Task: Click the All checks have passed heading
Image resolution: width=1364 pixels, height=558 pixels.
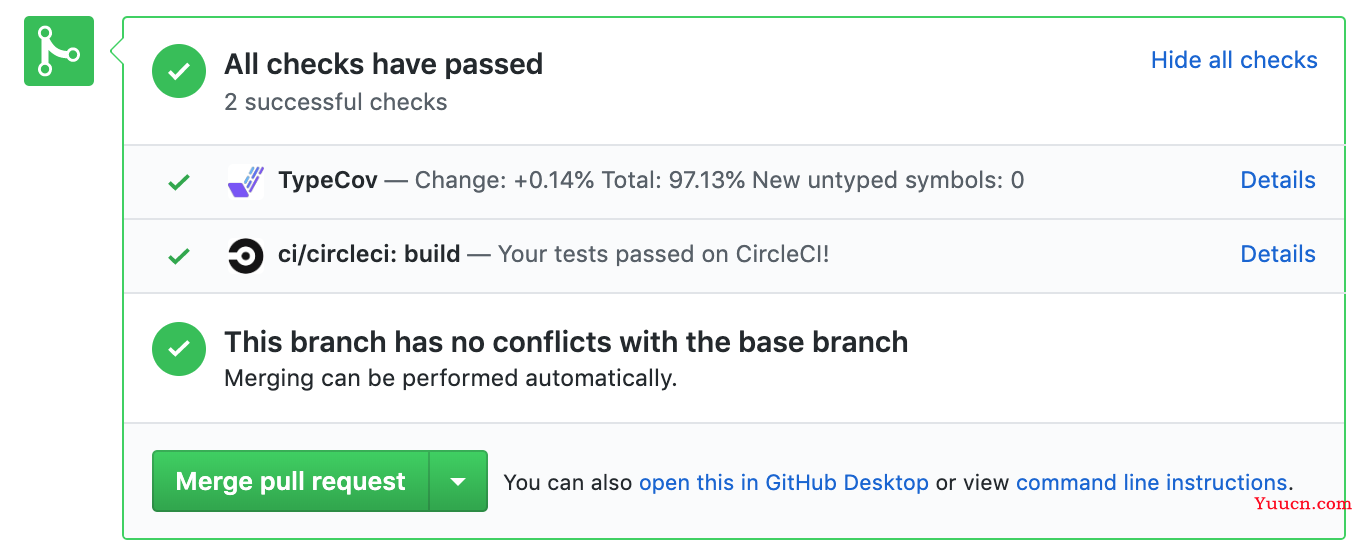Action: pyautogui.click(x=383, y=64)
